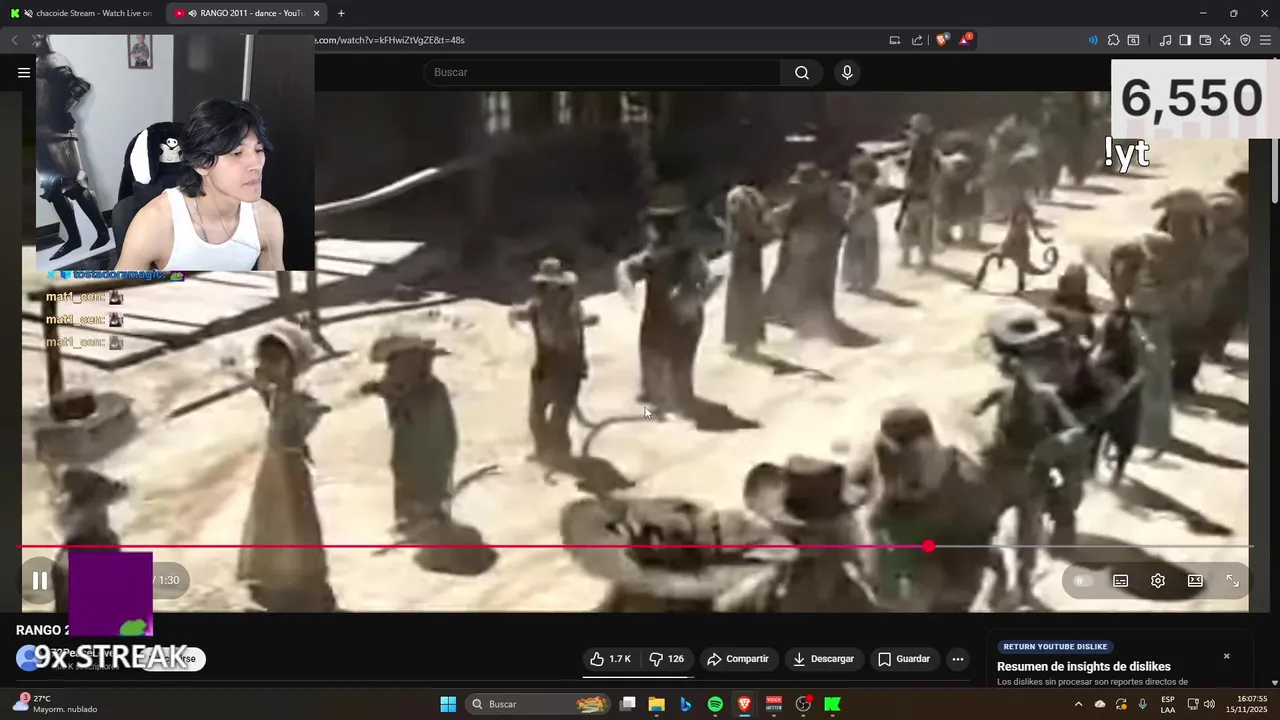This screenshot has height=720, width=1280.
Task: Open the Windows Start menu
Action: pyautogui.click(x=448, y=704)
